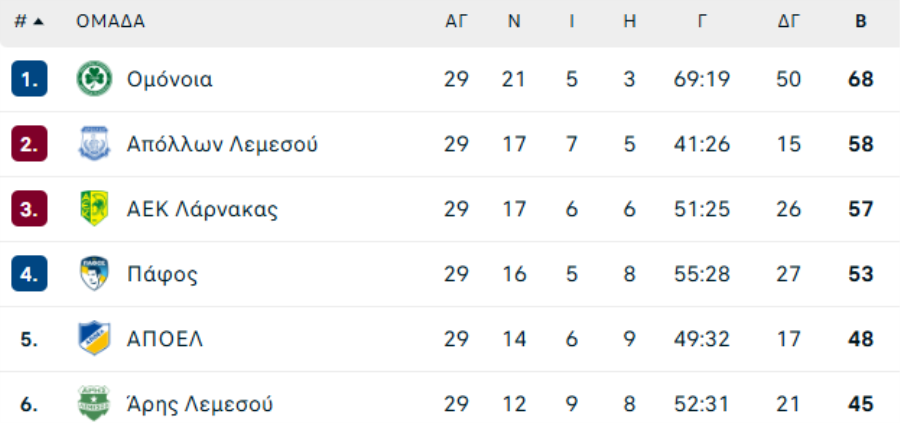The width and height of the screenshot is (900, 423).
Task: Click the Άρης Λεμεσού green crest
Action: (x=94, y=404)
